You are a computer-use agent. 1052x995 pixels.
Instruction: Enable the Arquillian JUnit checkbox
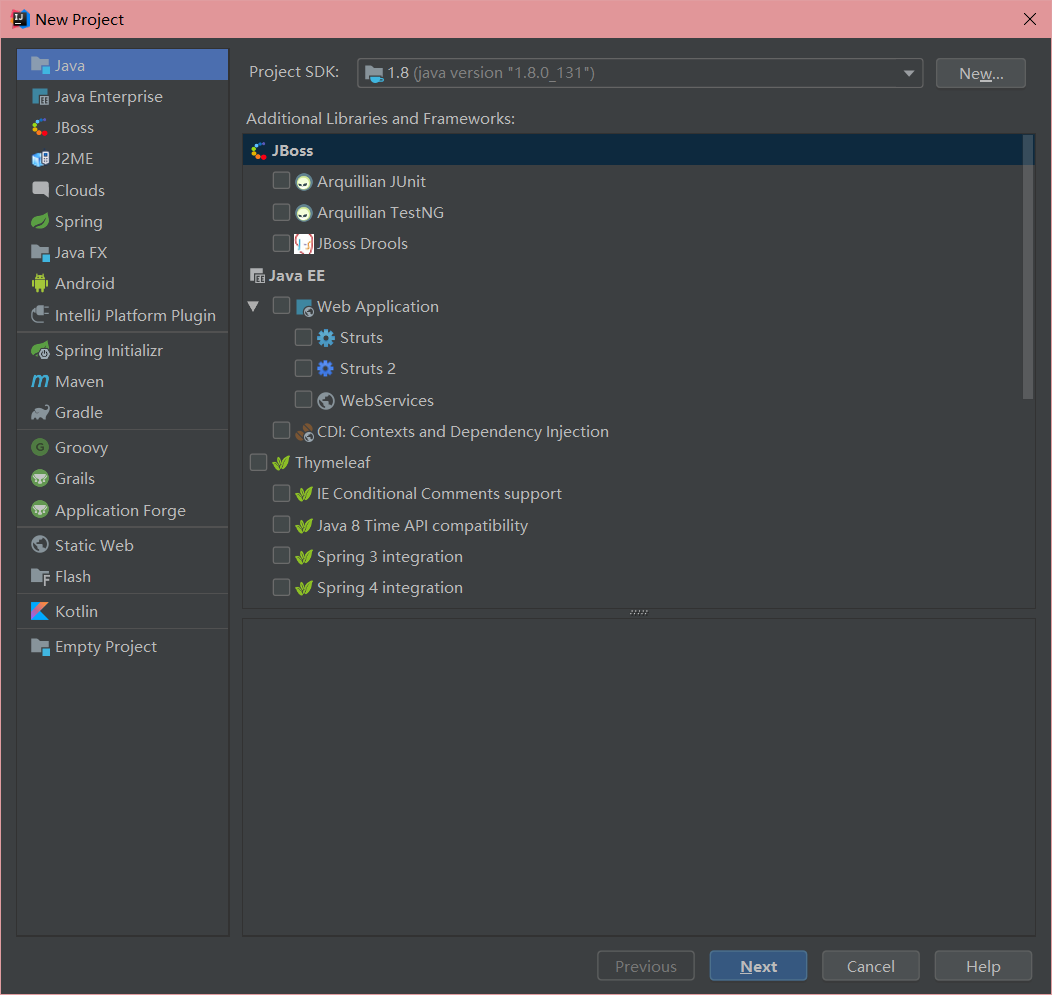(281, 180)
